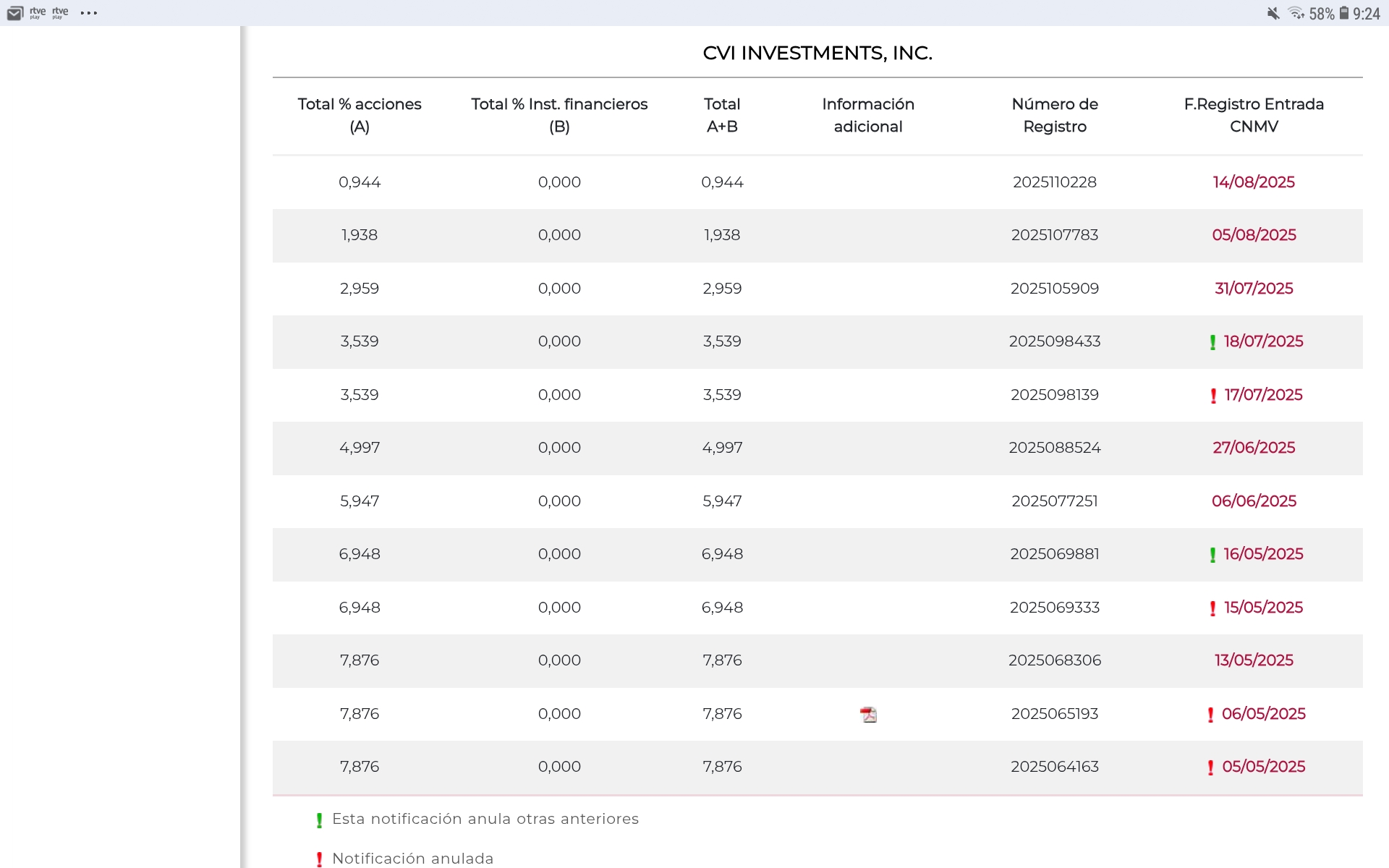Open the 13/05/2025 registration date link
The width and height of the screenshot is (1389, 868).
click(1254, 660)
